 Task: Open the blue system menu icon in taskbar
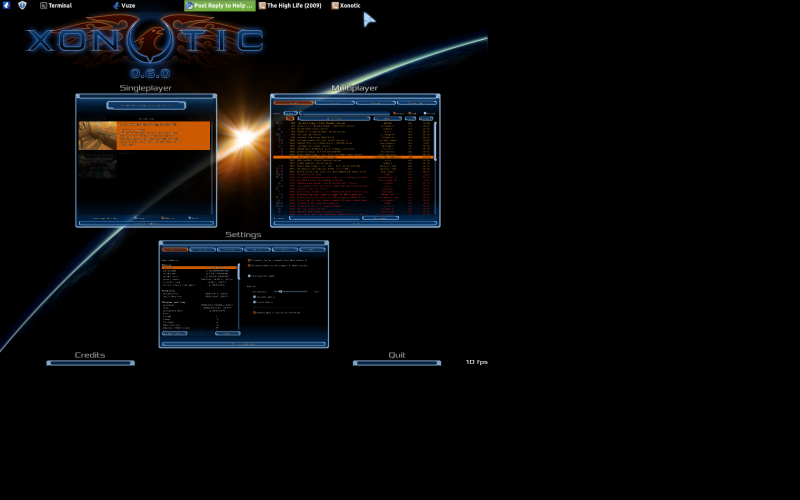6,5
